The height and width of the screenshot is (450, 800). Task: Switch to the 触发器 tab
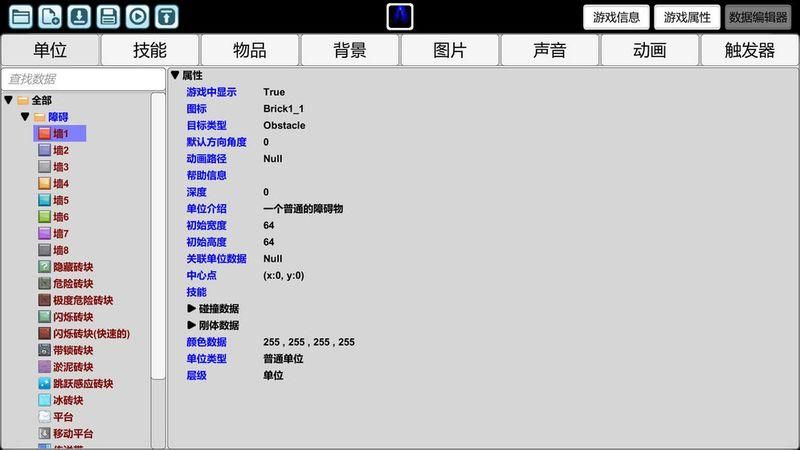[x=750, y=50]
